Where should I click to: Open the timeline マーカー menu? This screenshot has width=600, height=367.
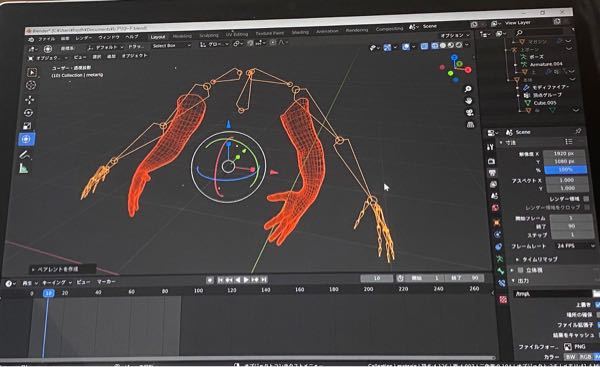click(106, 282)
